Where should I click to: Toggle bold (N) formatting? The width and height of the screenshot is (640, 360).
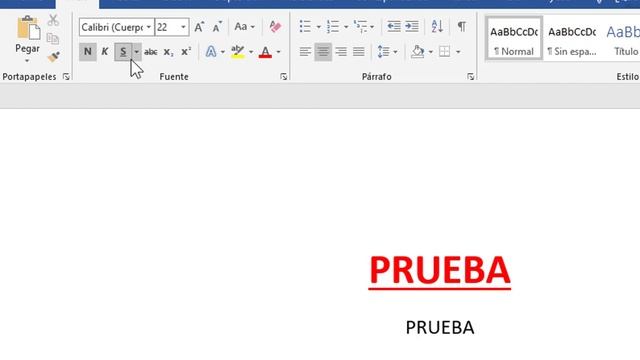click(x=87, y=52)
